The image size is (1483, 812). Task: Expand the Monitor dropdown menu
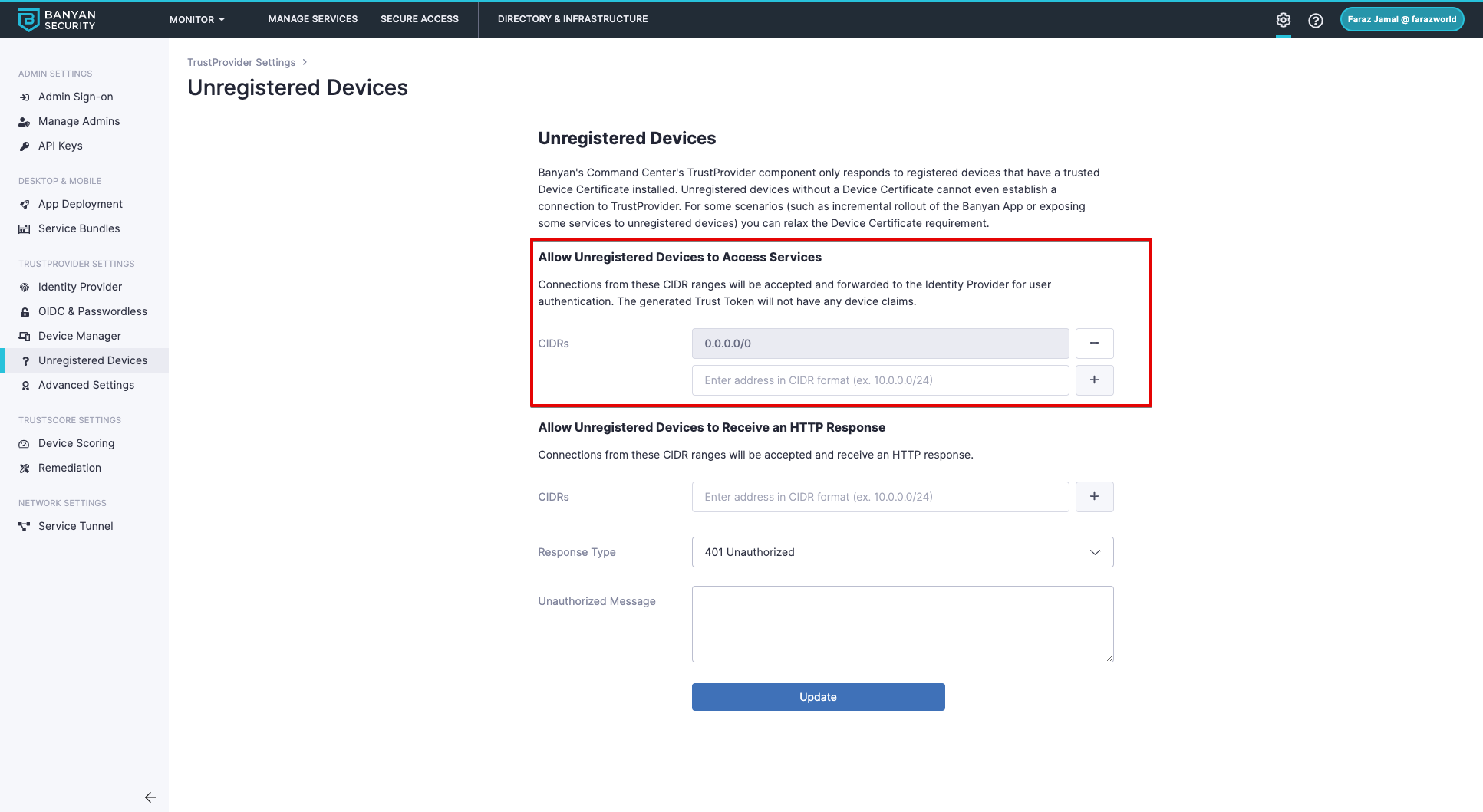(x=197, y=20)
